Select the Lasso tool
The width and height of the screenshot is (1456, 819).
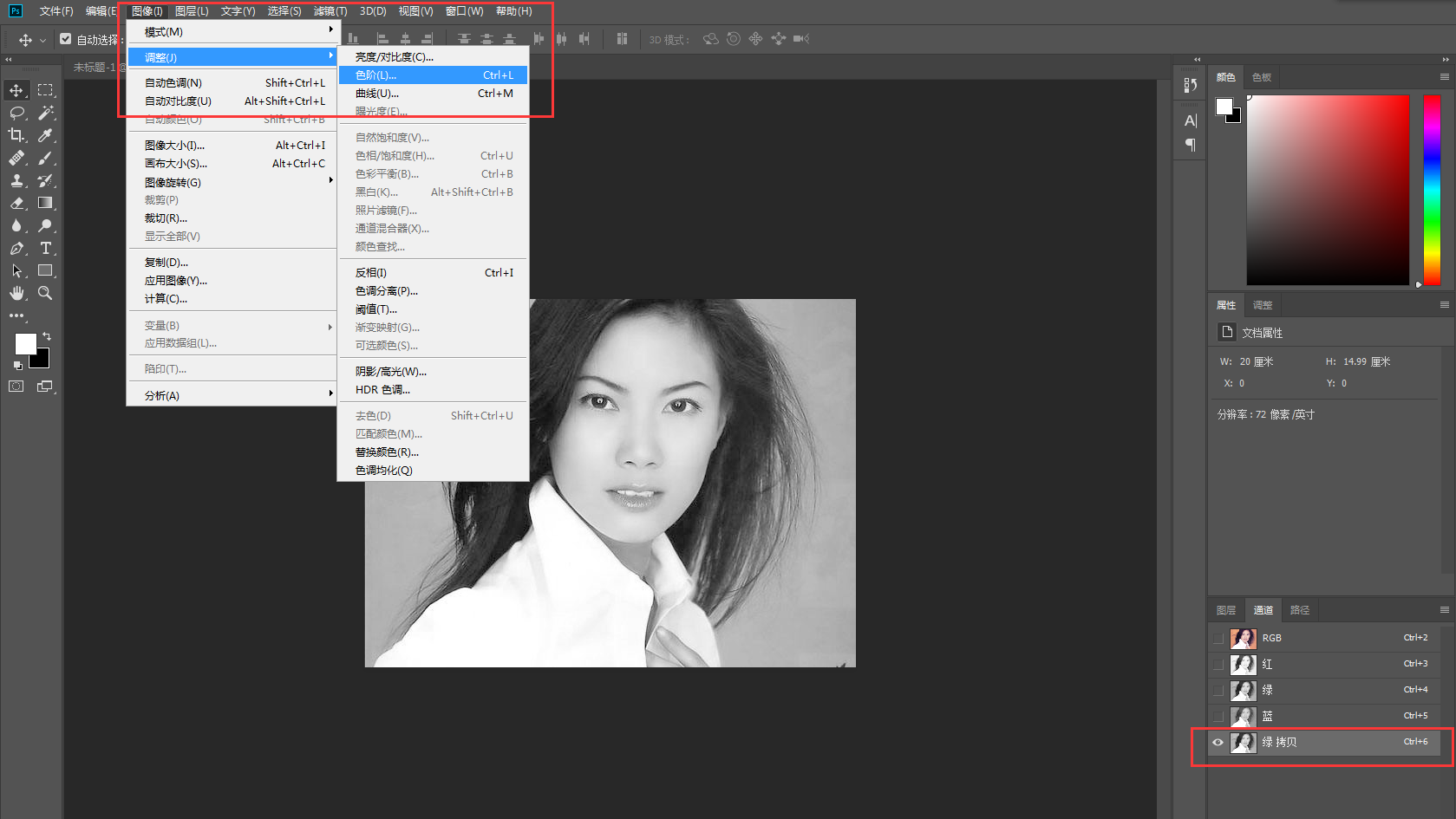click(16, 113)
